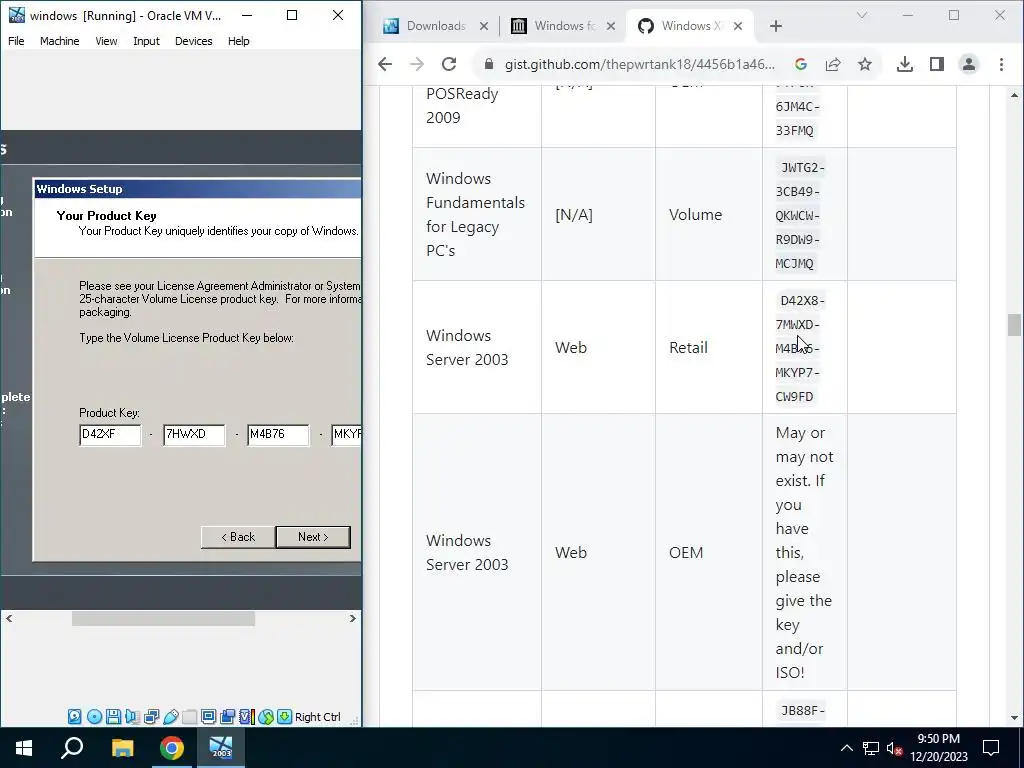Image resolution: width=1024 pixels, height=768 pixels.
Task: Click the Chrome page scrollbar down arrow
Action: pyautogui.click(x=1014, y=718)
